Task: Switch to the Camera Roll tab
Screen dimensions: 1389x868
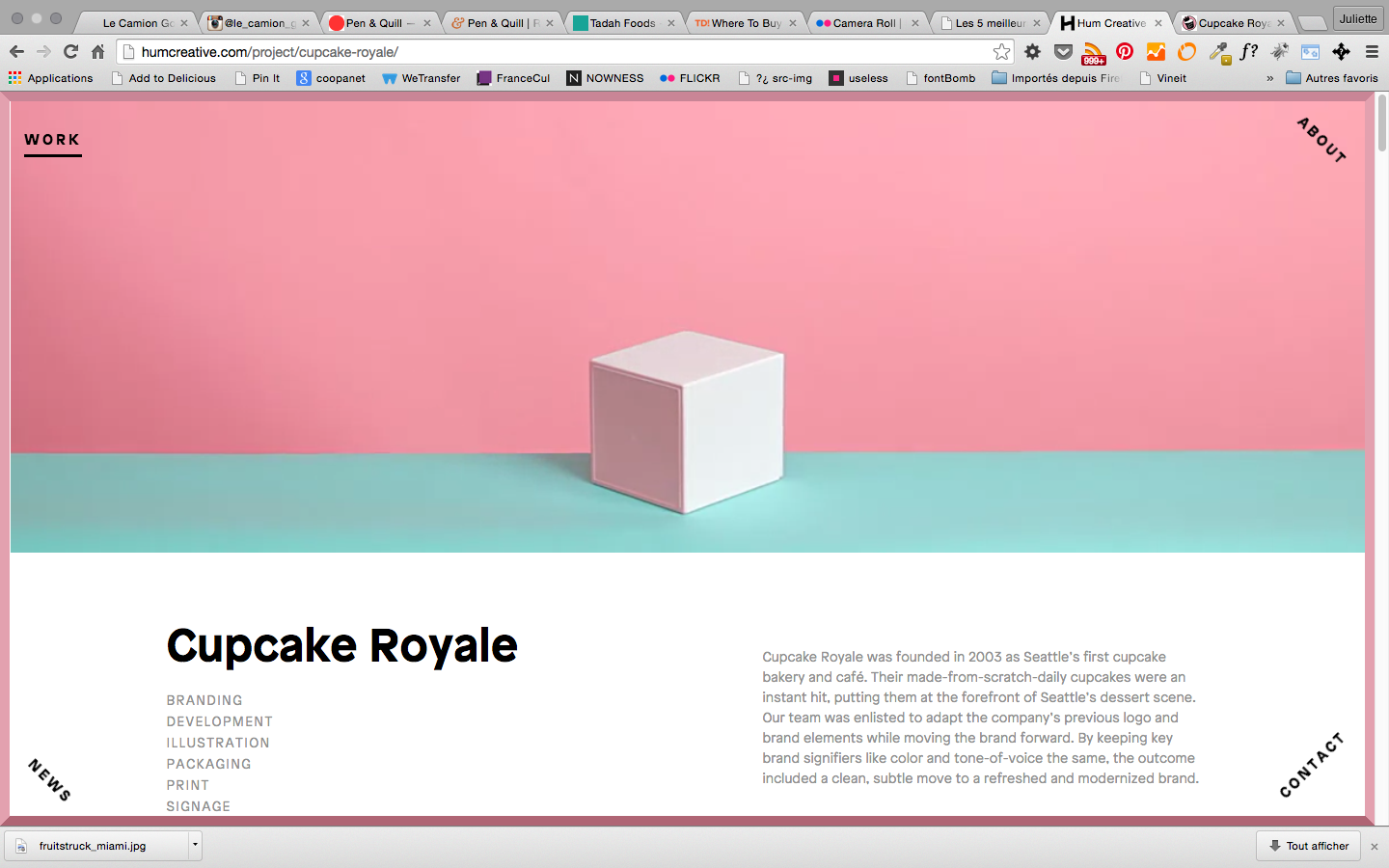Action: click(x=867, y=23)
